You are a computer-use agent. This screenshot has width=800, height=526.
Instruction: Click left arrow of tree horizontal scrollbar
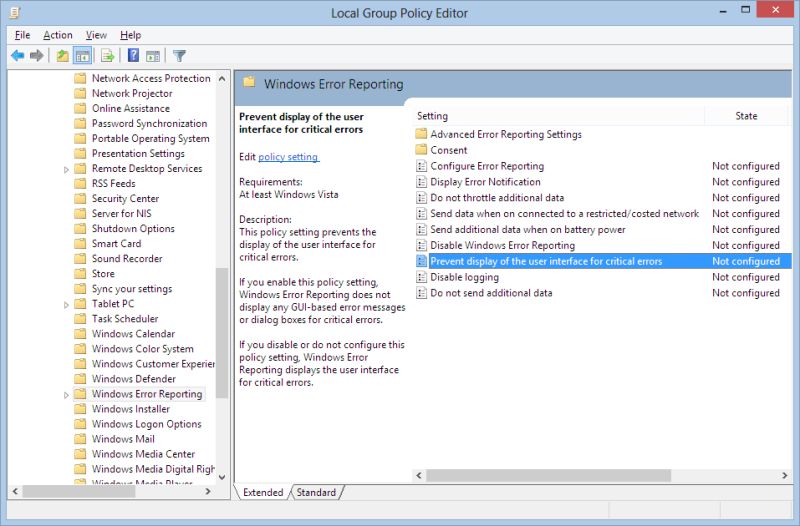15,491
